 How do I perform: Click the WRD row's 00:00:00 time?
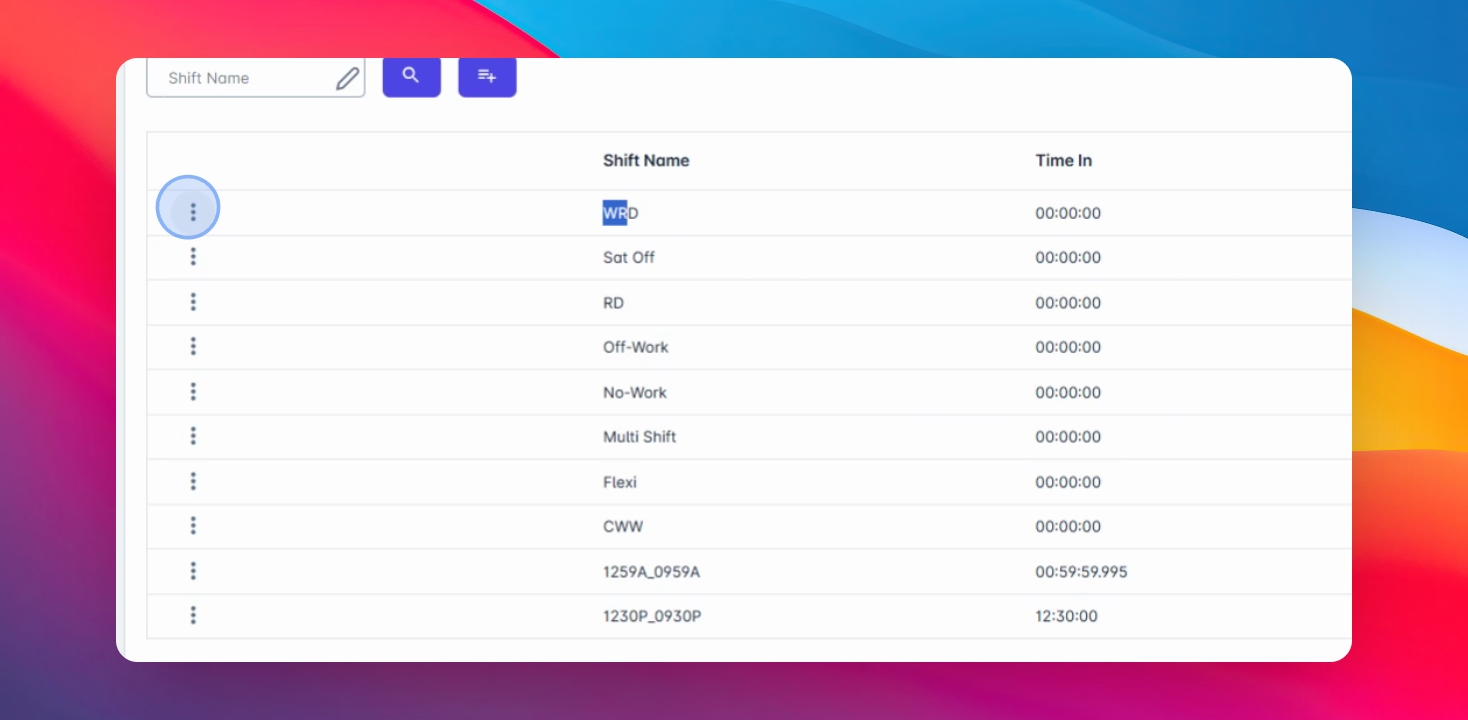coord(1068,213)
